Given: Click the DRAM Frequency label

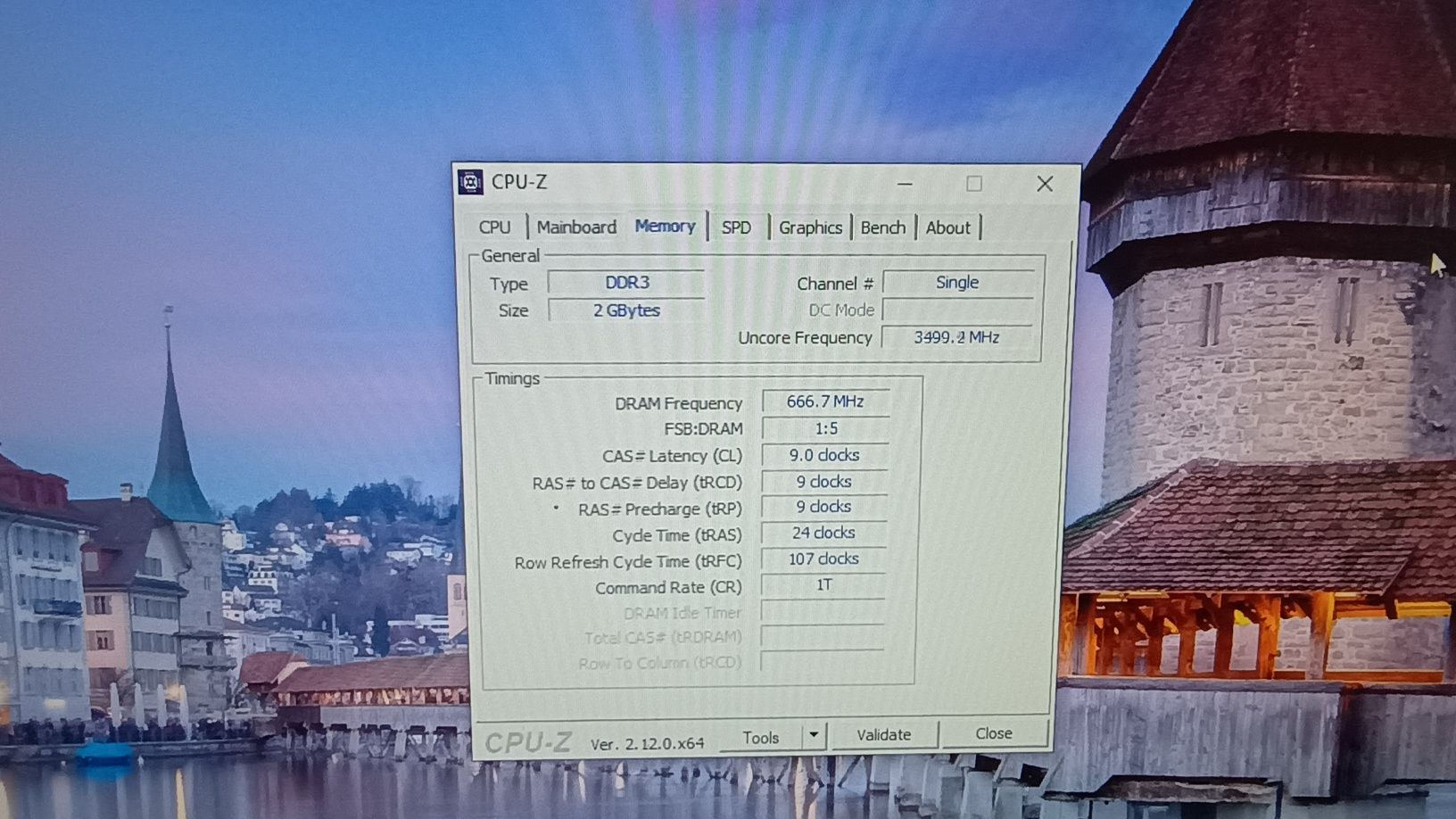Looking at the screenshot, I should [x=678, y=404].
